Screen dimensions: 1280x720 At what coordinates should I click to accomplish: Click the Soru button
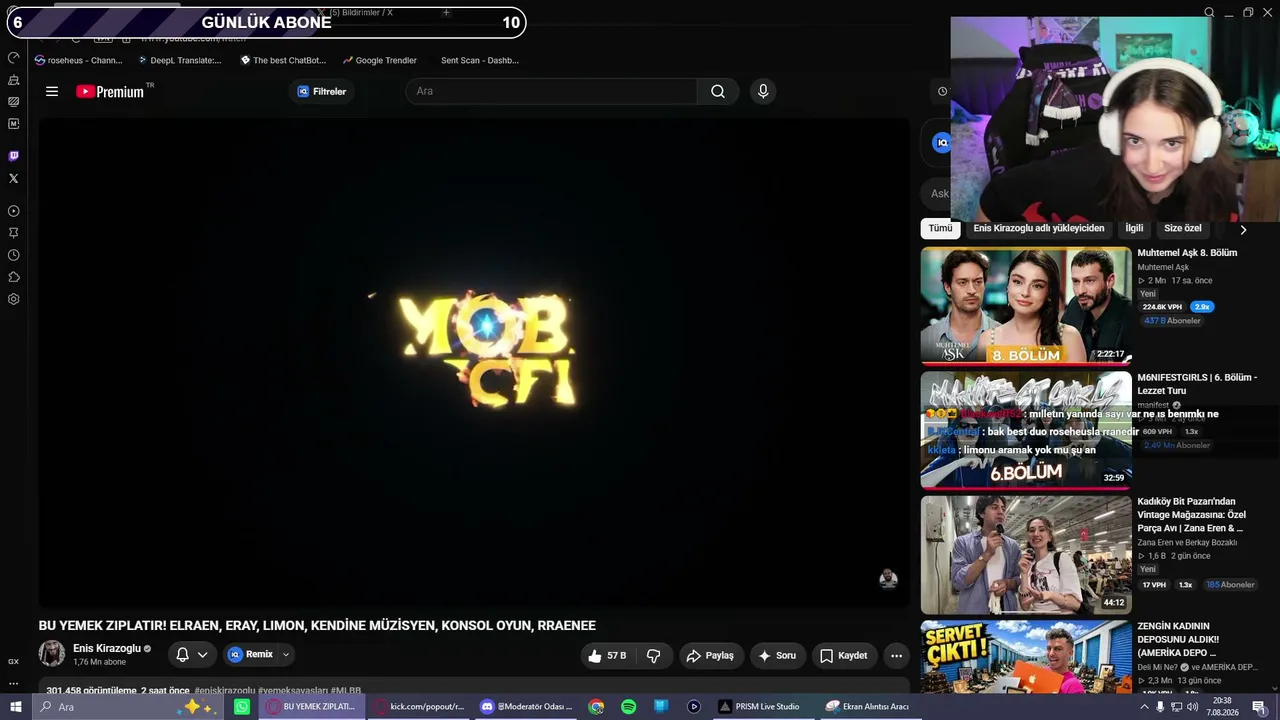tap(778, 656)
